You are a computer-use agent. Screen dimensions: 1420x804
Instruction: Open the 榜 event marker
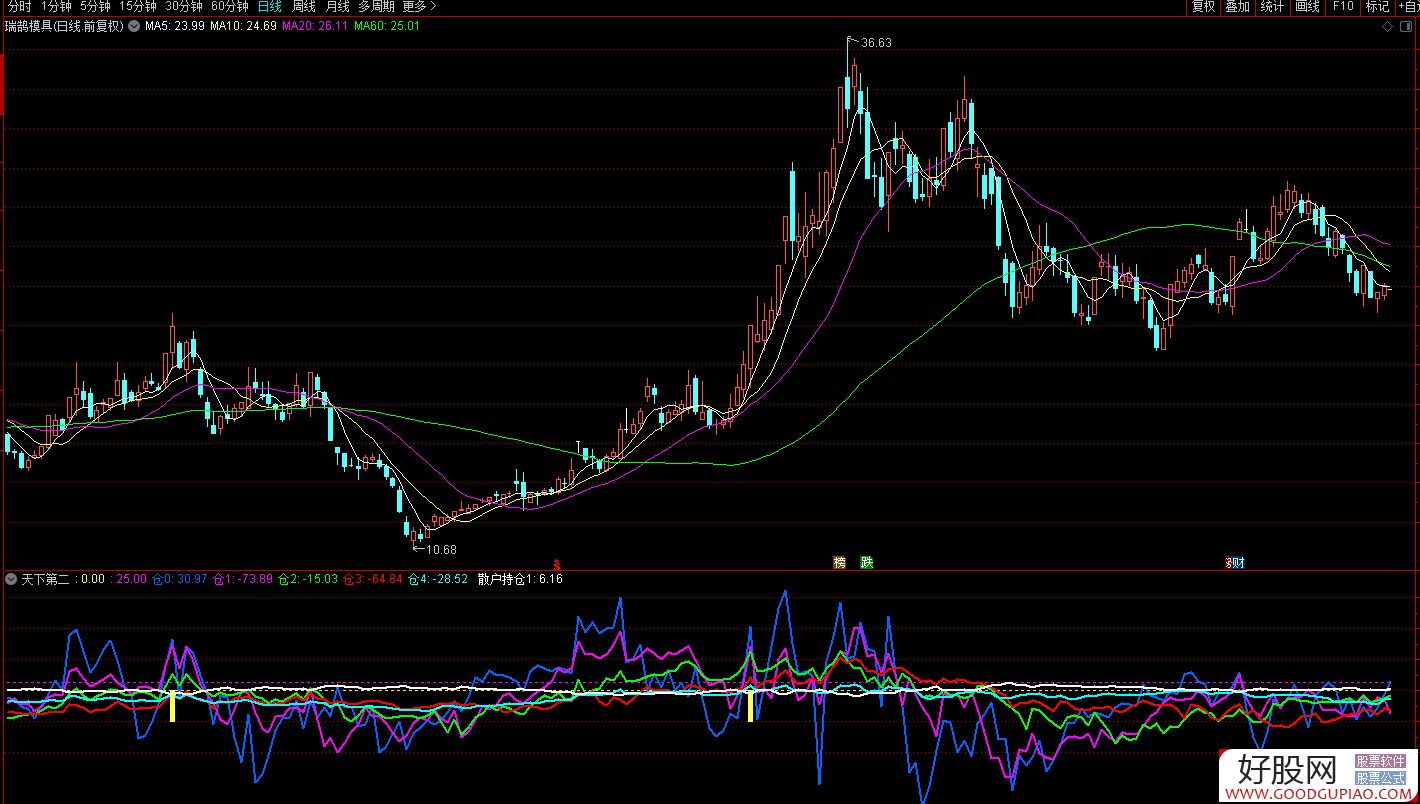pos(840,563)
